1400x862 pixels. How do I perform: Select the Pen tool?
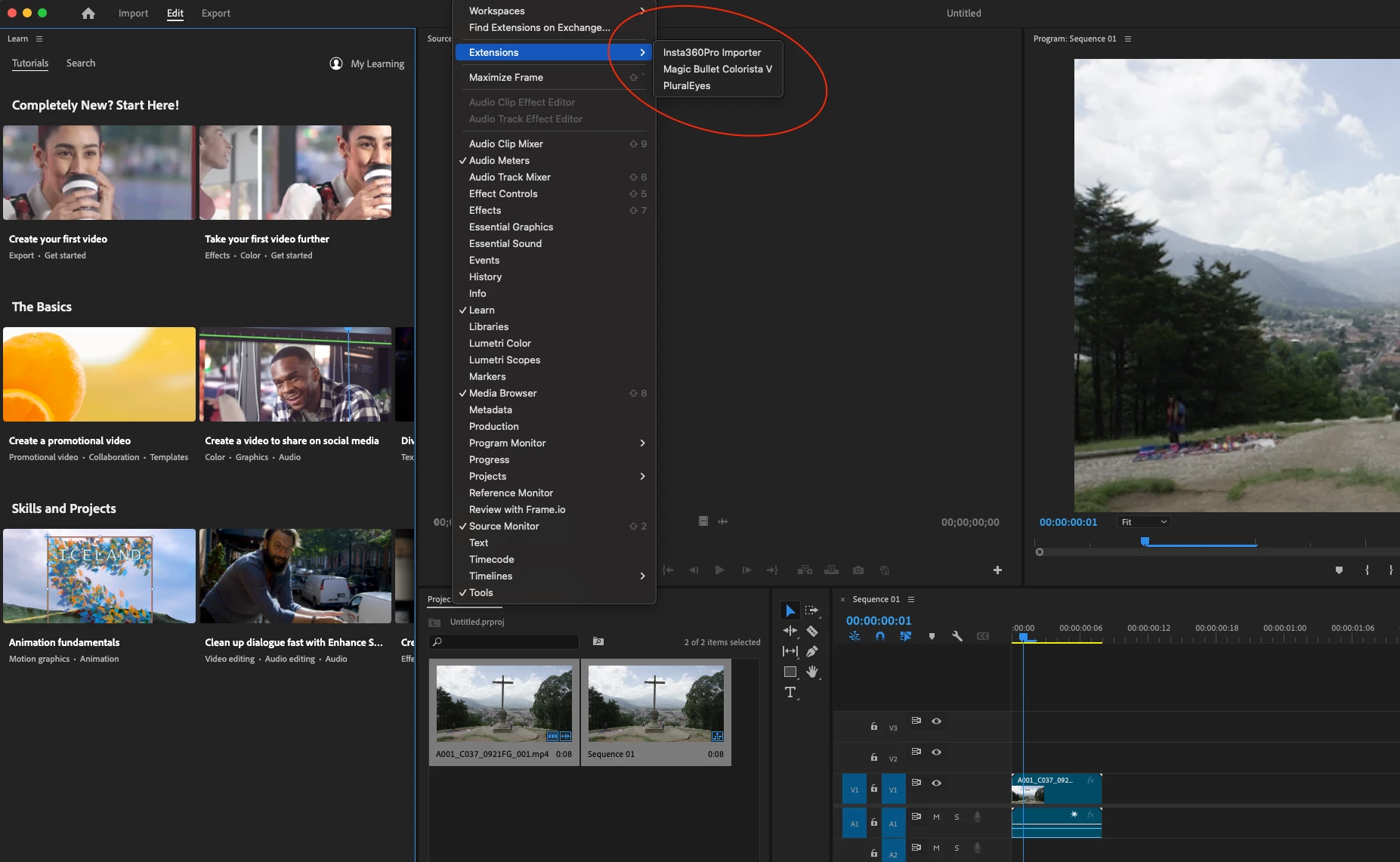(812, 651)
